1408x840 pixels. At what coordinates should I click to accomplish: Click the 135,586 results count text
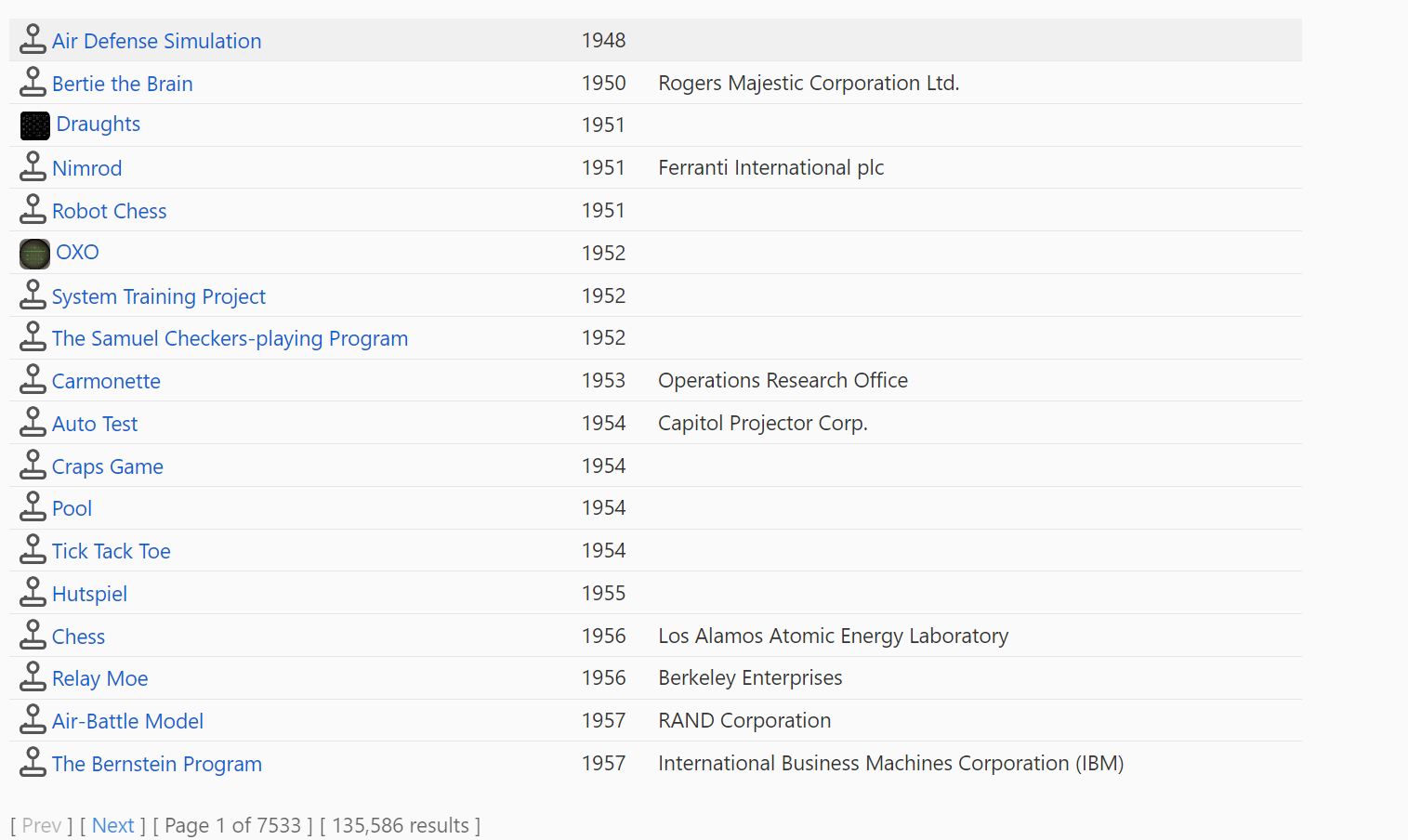coord(401,825)
